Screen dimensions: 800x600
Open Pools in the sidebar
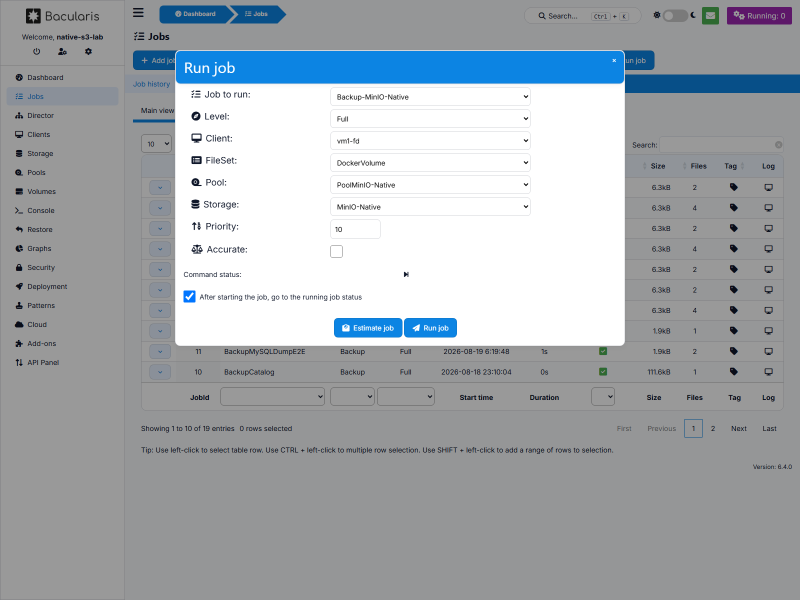pos(62,172)
